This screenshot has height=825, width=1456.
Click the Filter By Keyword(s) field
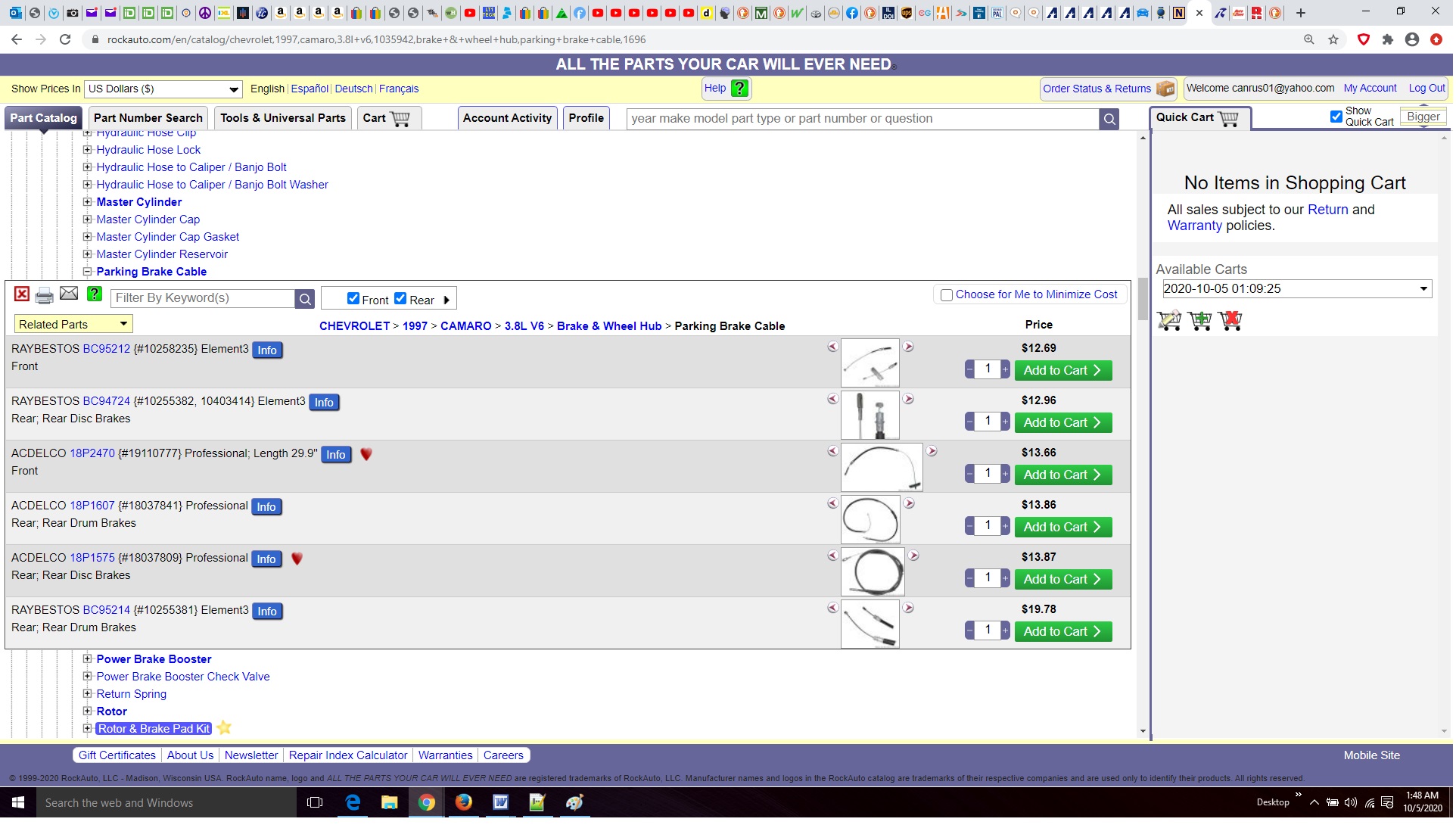coord(204,299)
